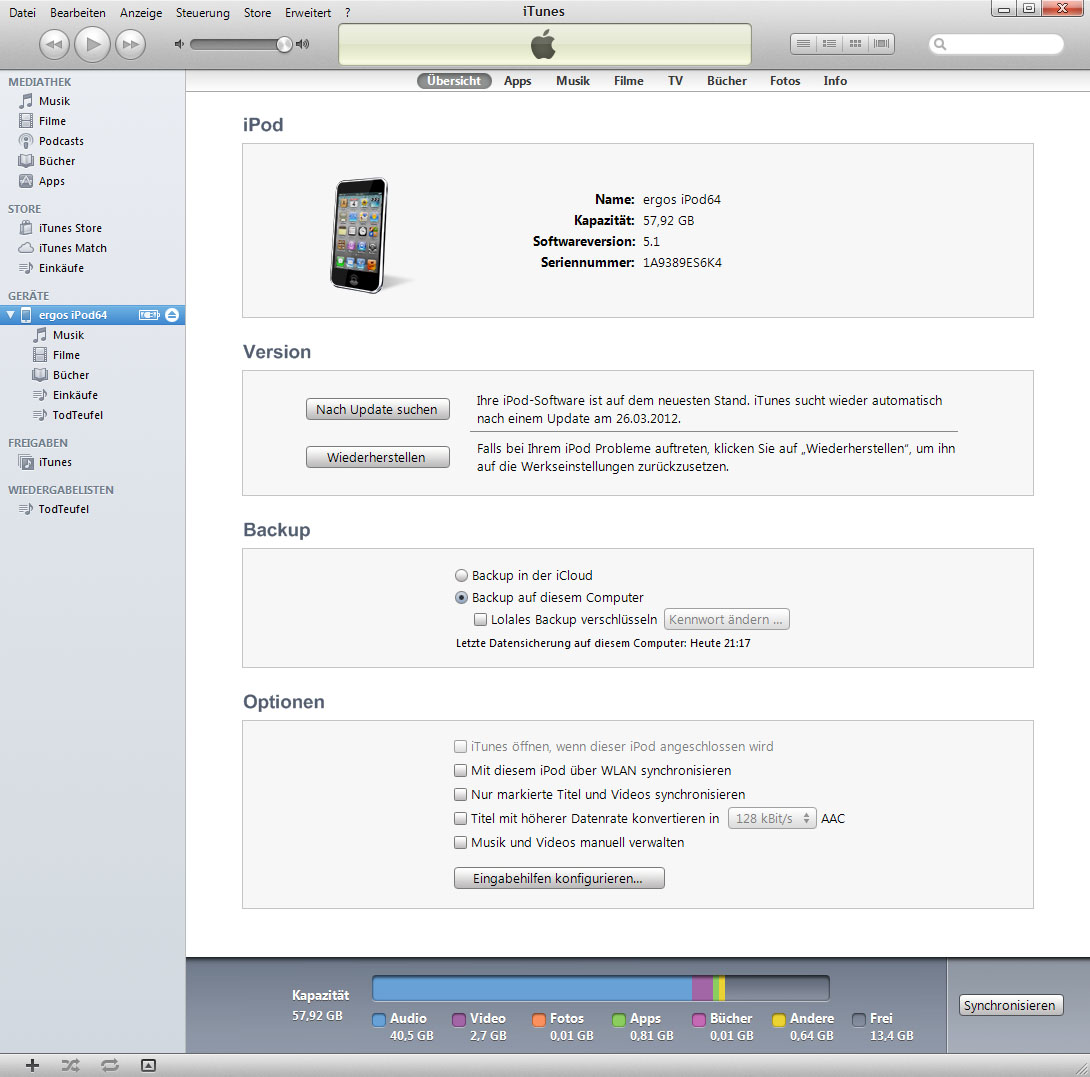This screenshot has height=1077, width=1090.
Task: Click the battery icon next to ergos iPod64
Action: pyautogui.click(x=149, y=315)
